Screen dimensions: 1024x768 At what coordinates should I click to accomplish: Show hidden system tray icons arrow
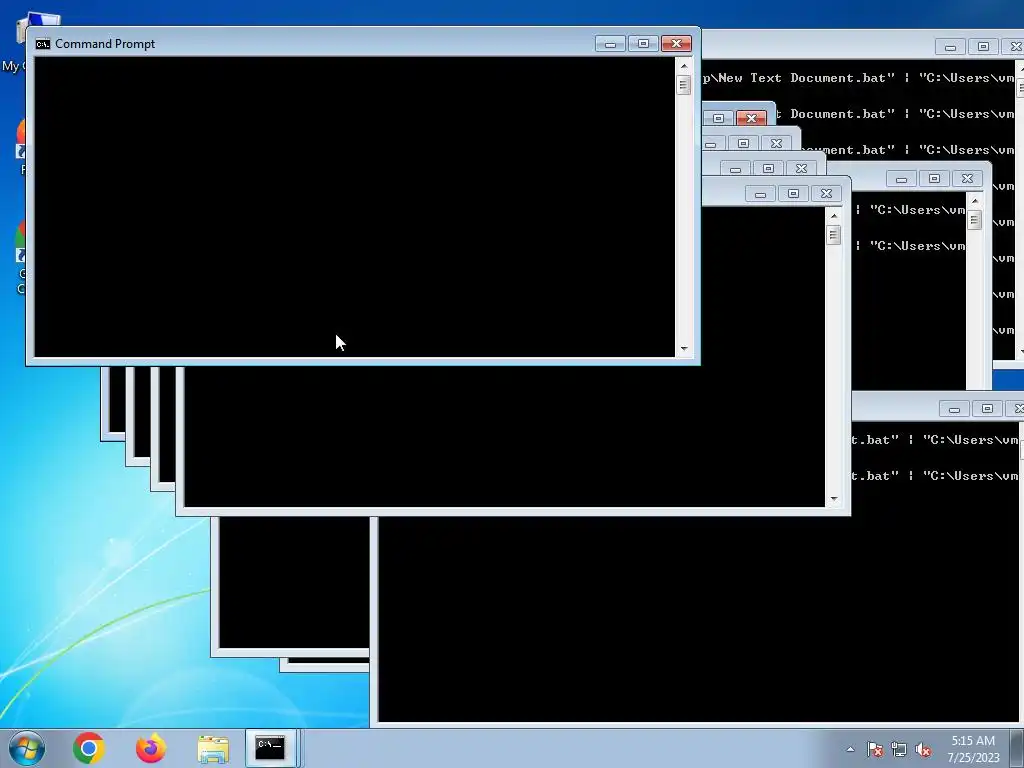pos(850,749)
